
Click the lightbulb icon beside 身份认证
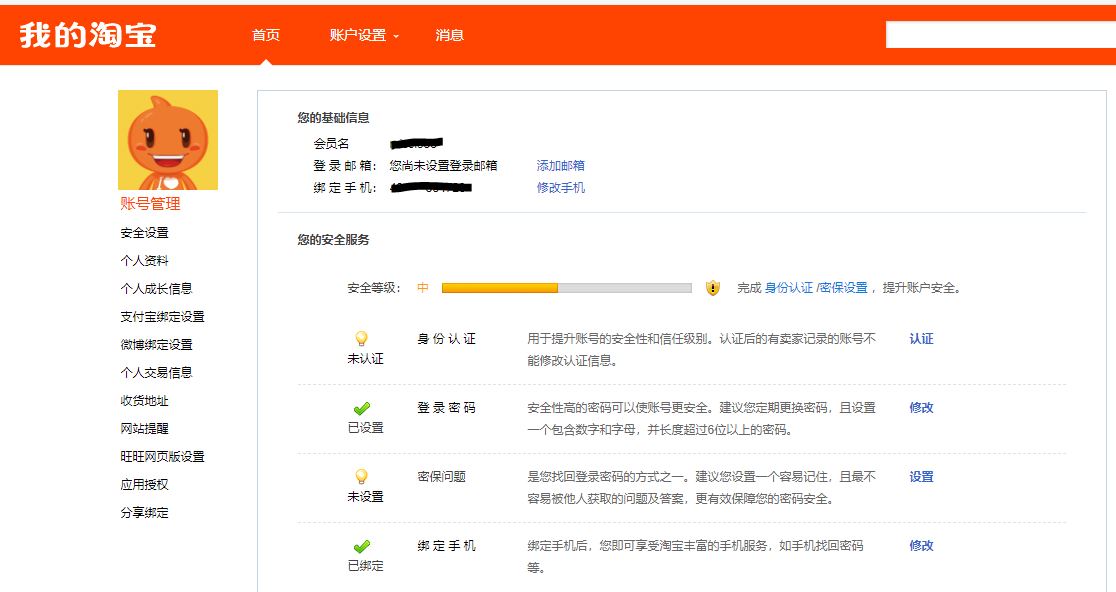pyautogui.click(x=362, y=339)
